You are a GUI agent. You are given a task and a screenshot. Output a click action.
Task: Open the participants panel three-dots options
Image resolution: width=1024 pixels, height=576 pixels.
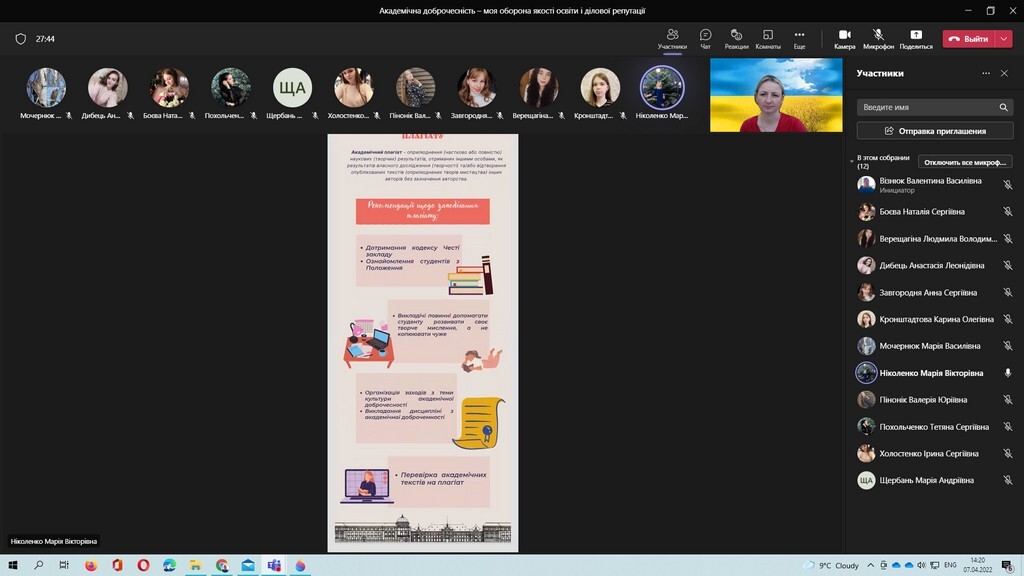click(x=986, y=73)
